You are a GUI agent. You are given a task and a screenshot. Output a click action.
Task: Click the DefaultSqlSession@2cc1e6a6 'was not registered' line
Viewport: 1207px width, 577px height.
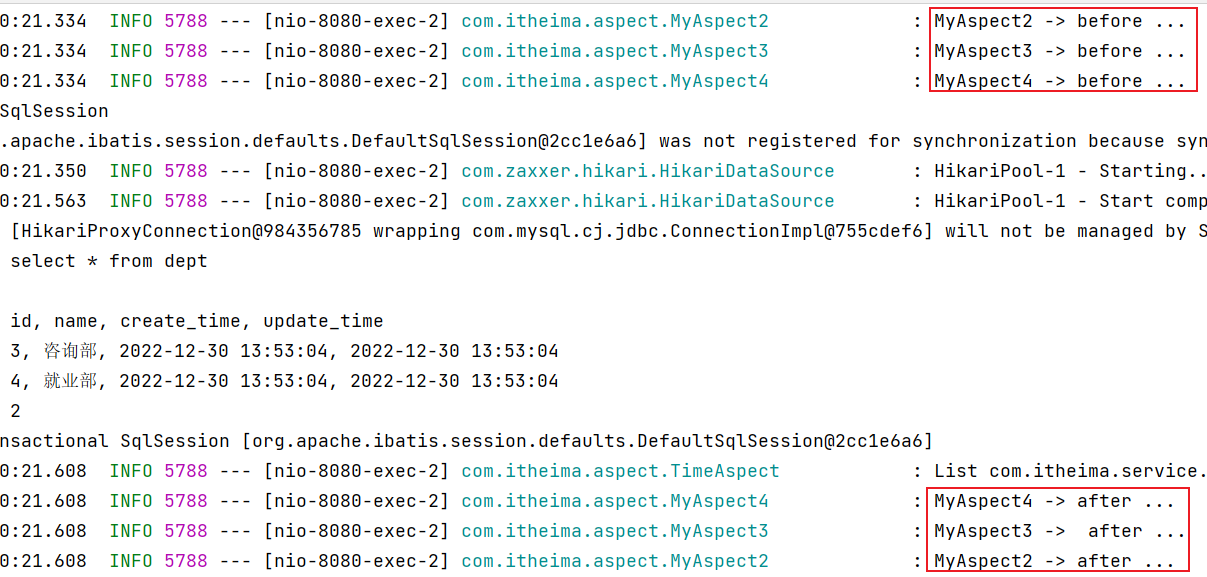603,141
